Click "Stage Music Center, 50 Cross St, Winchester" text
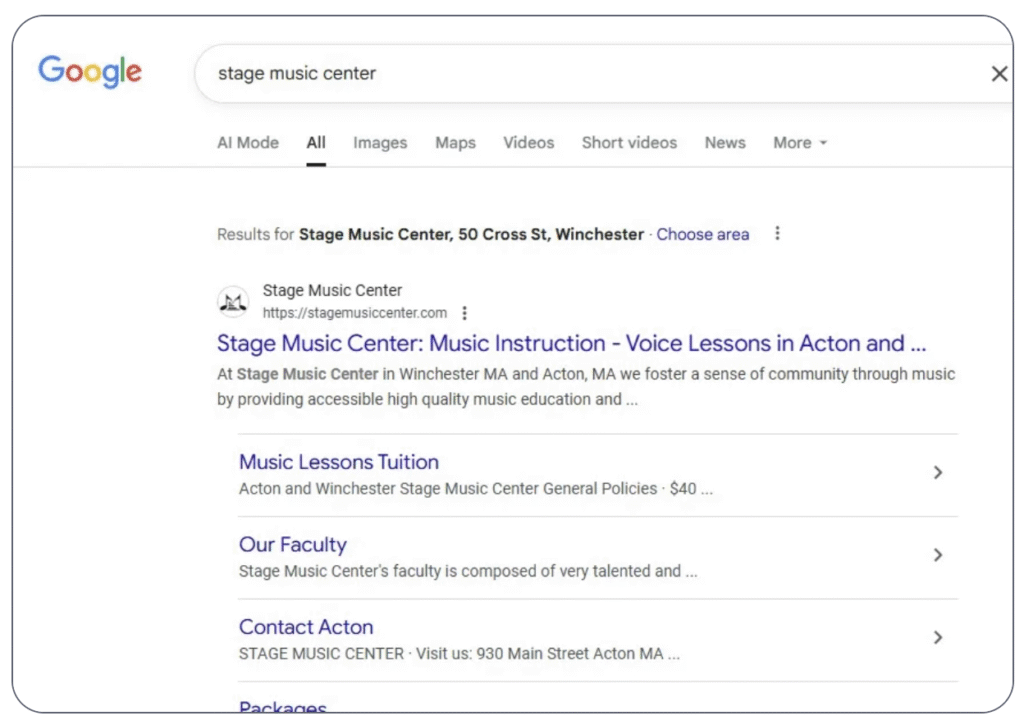This screenshot has height=725, width=1024. pyautogui.click(x=471, y=234)
